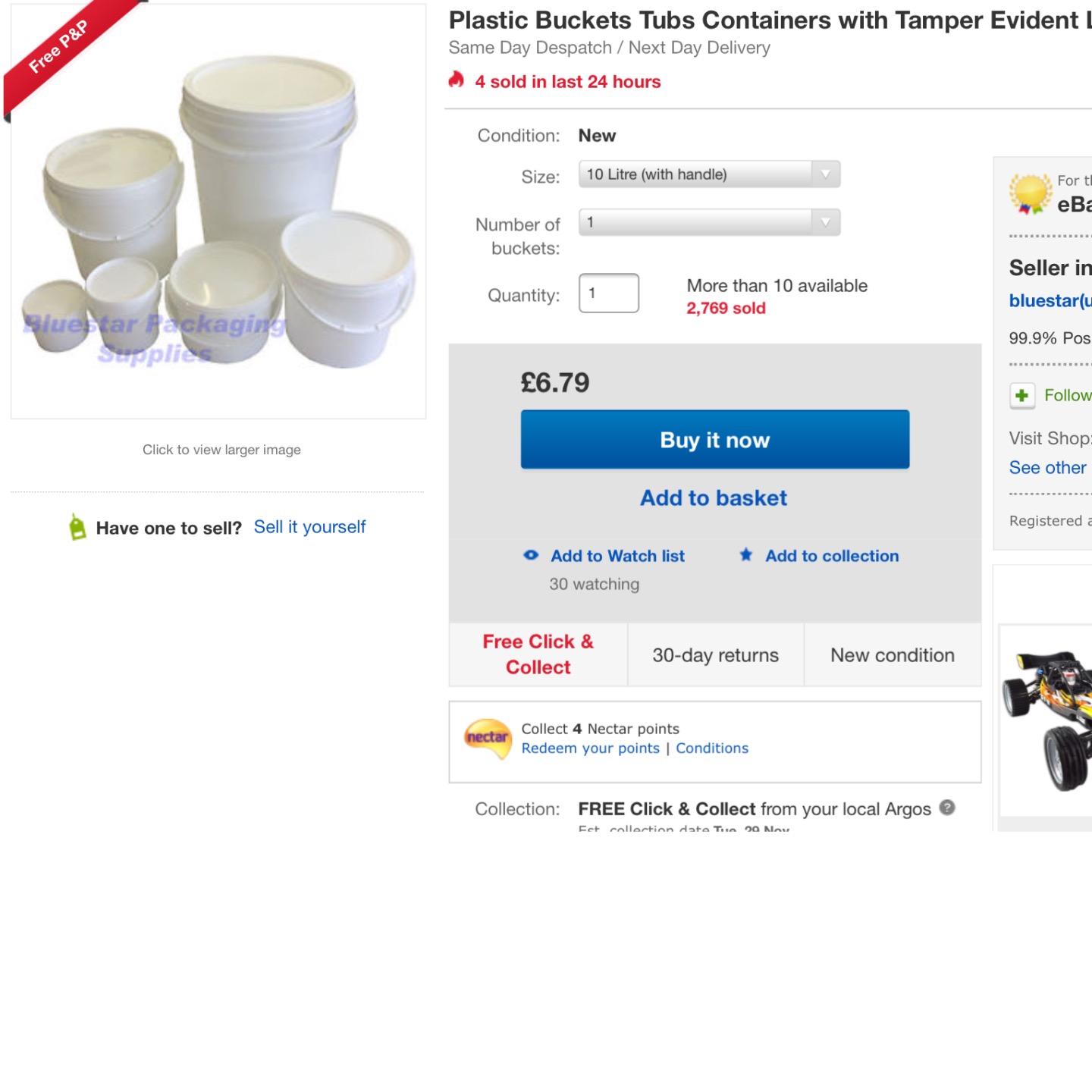The height and width of the screenshot is (1092, 1092).
Task: Click the Sell it yourself link
Action: (x=309, y=527)
